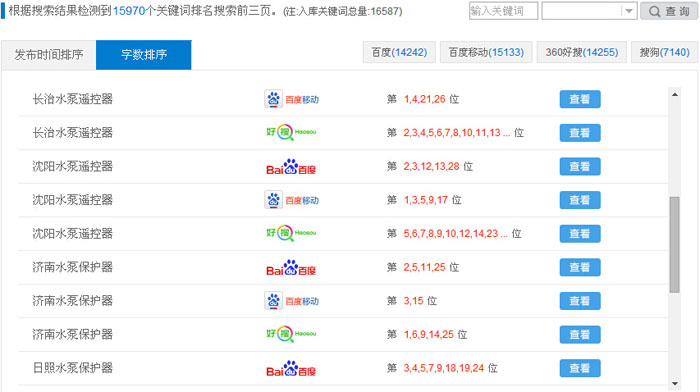The width and height of the screenshot is (700, 392).
Task: Open the dropdown next to keyword input
Action: pyautogui.click(x=628, y=11)
